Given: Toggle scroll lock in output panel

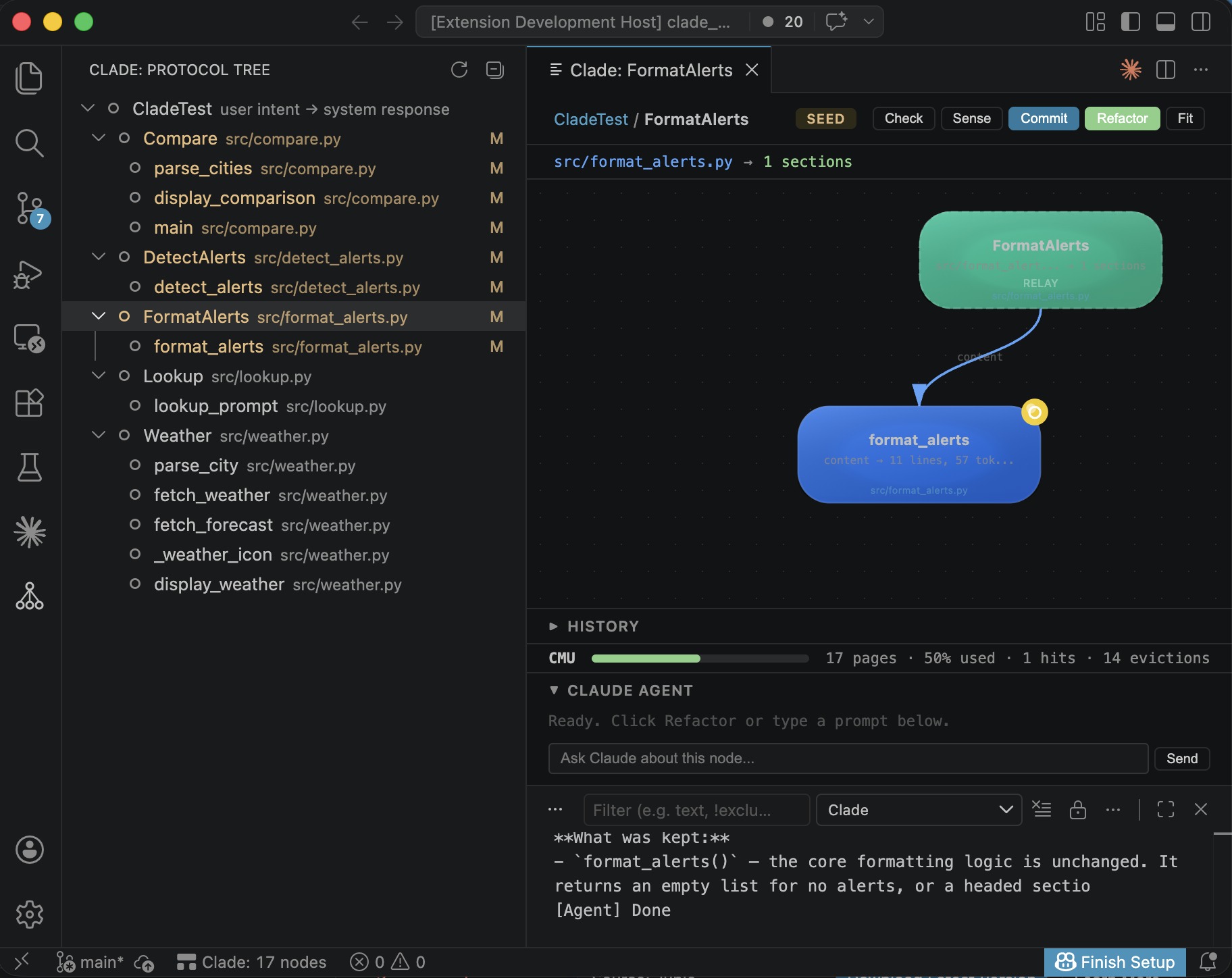Looking at the screenshot, I should pyautogui.click(x=1077, y=810).
